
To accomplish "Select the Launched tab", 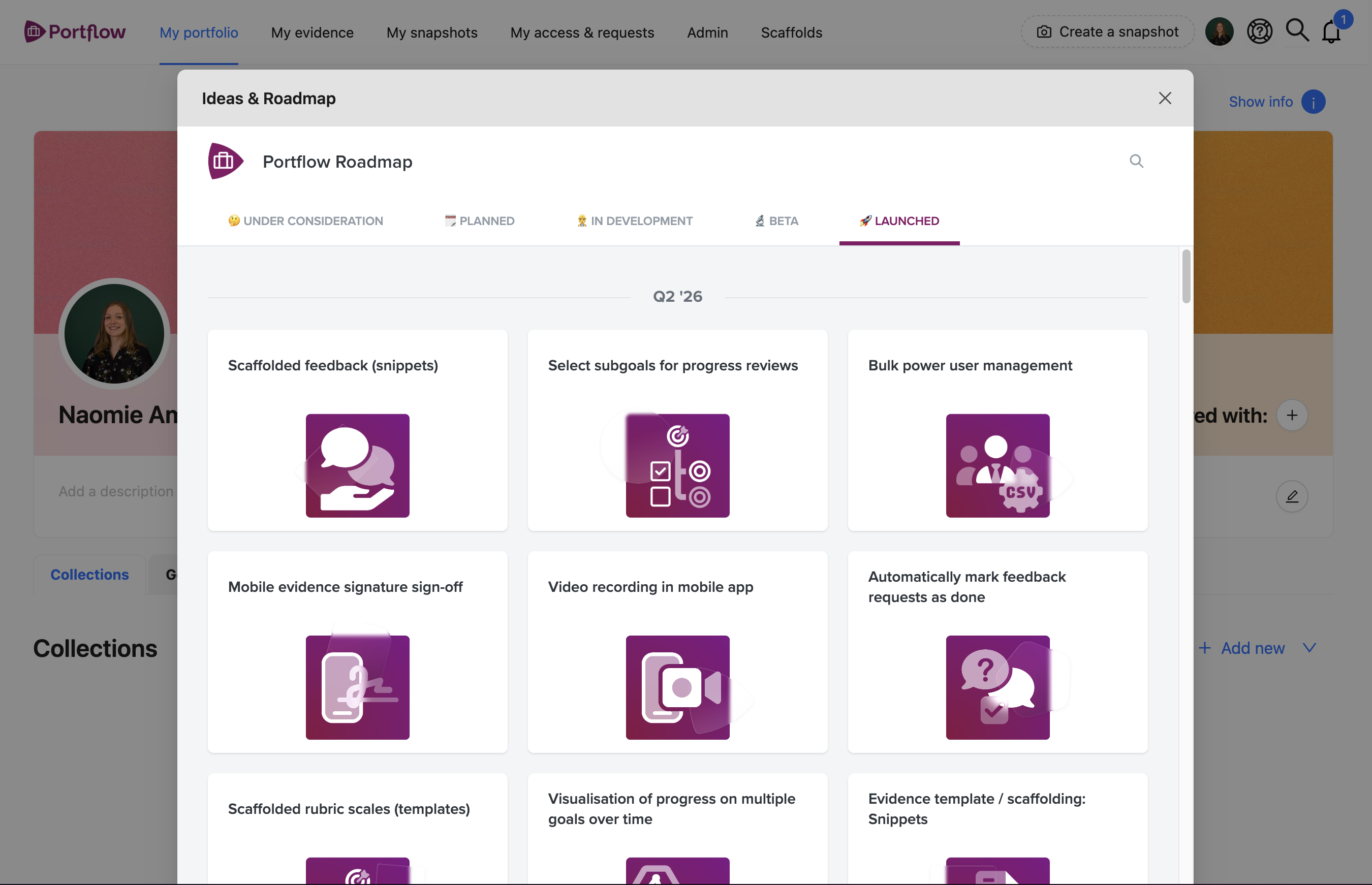I will click(899, 220).
